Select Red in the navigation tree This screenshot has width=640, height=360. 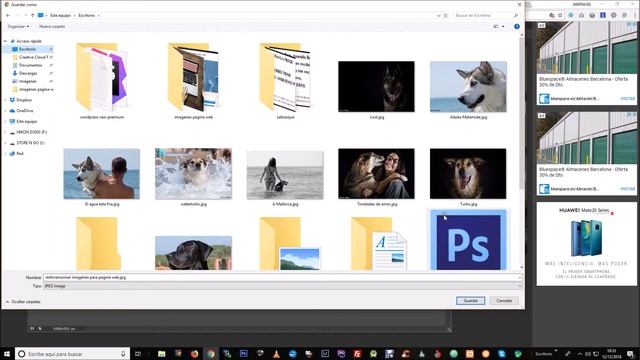pyautogui.click(x=20, y=154)
